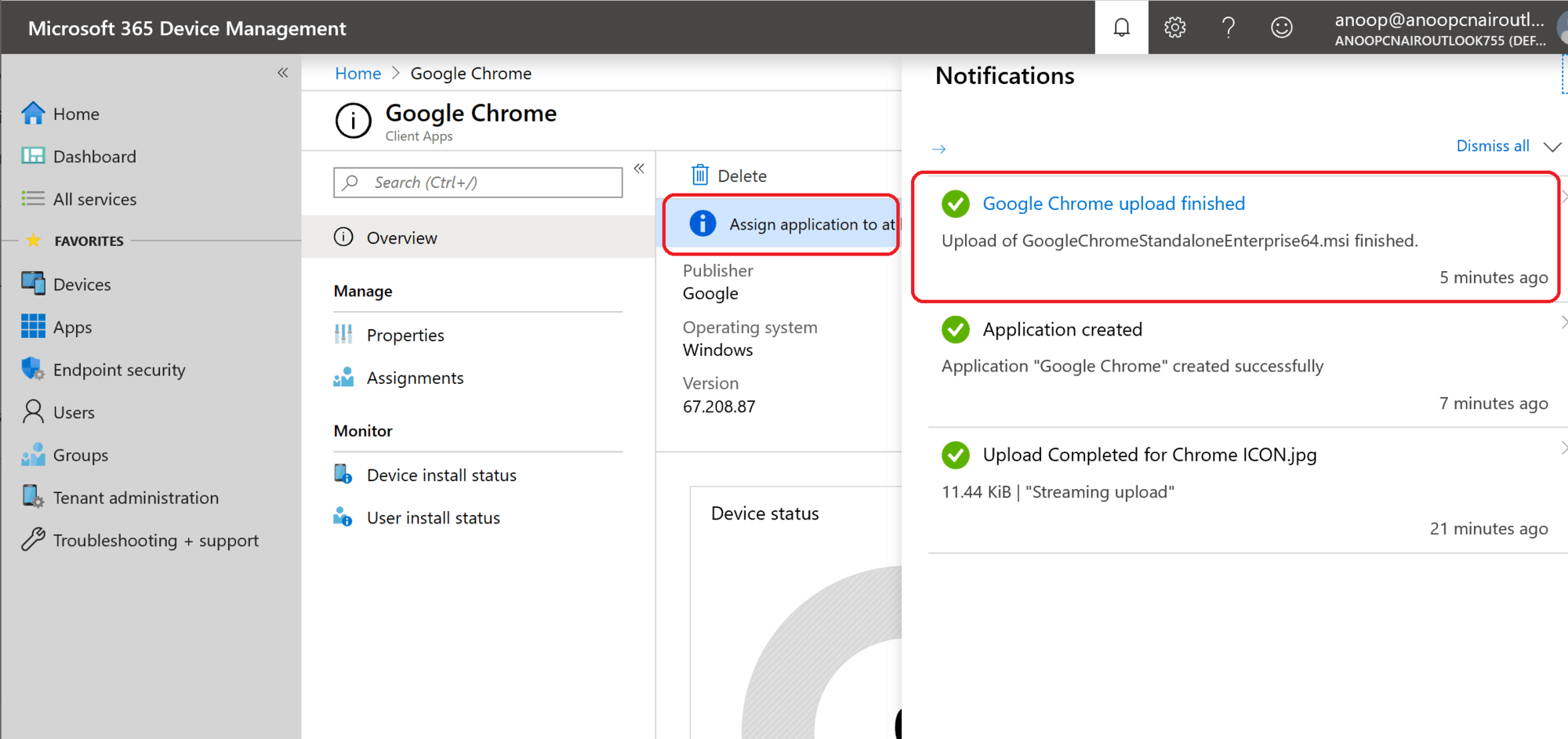This screenshot has width=1568, height=739.
Task: Click the Google Chrome info circle icon
Action: coord(353,121)
